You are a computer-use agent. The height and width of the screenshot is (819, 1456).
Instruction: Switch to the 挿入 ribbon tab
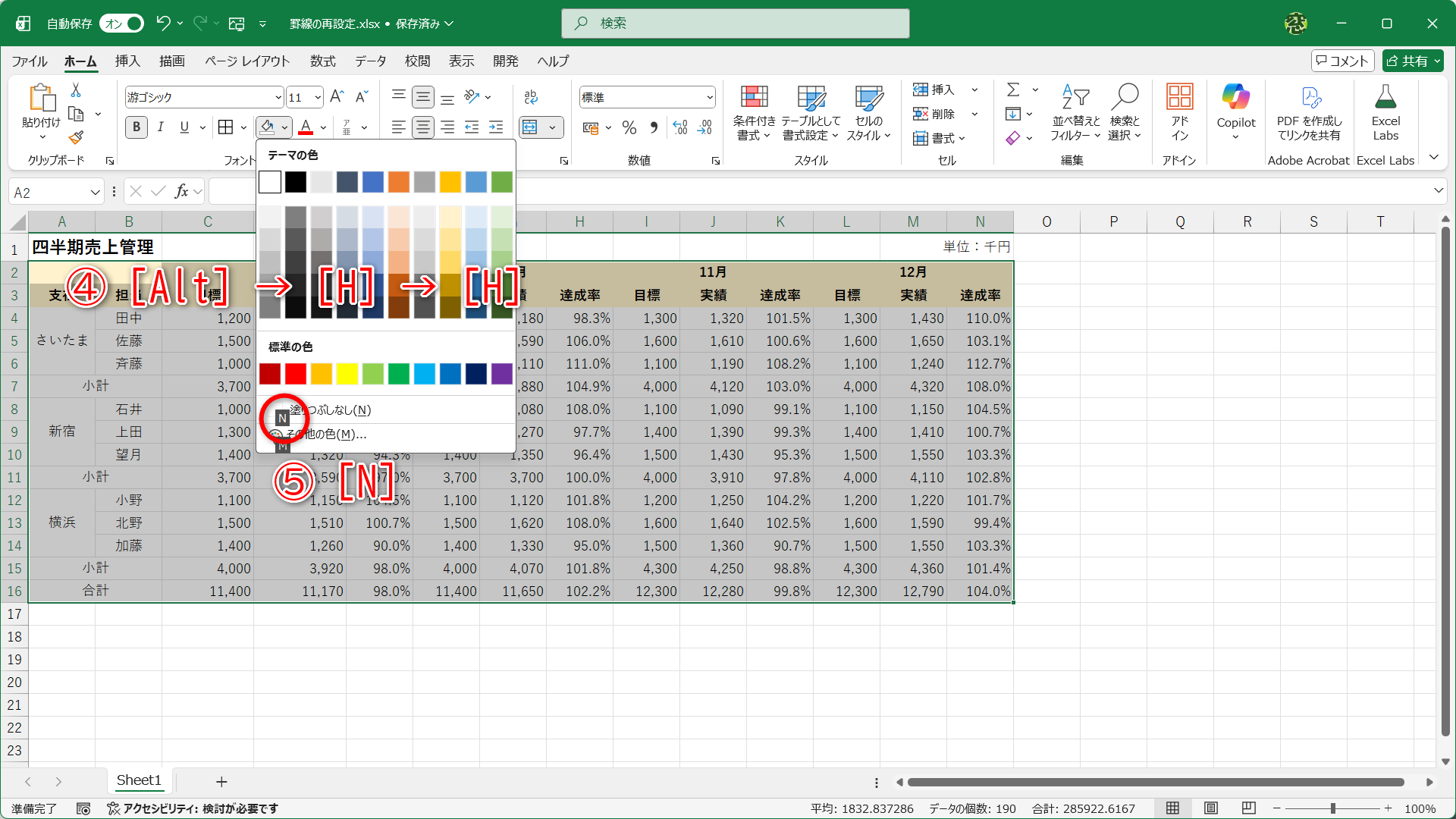(x=127, y=61)
